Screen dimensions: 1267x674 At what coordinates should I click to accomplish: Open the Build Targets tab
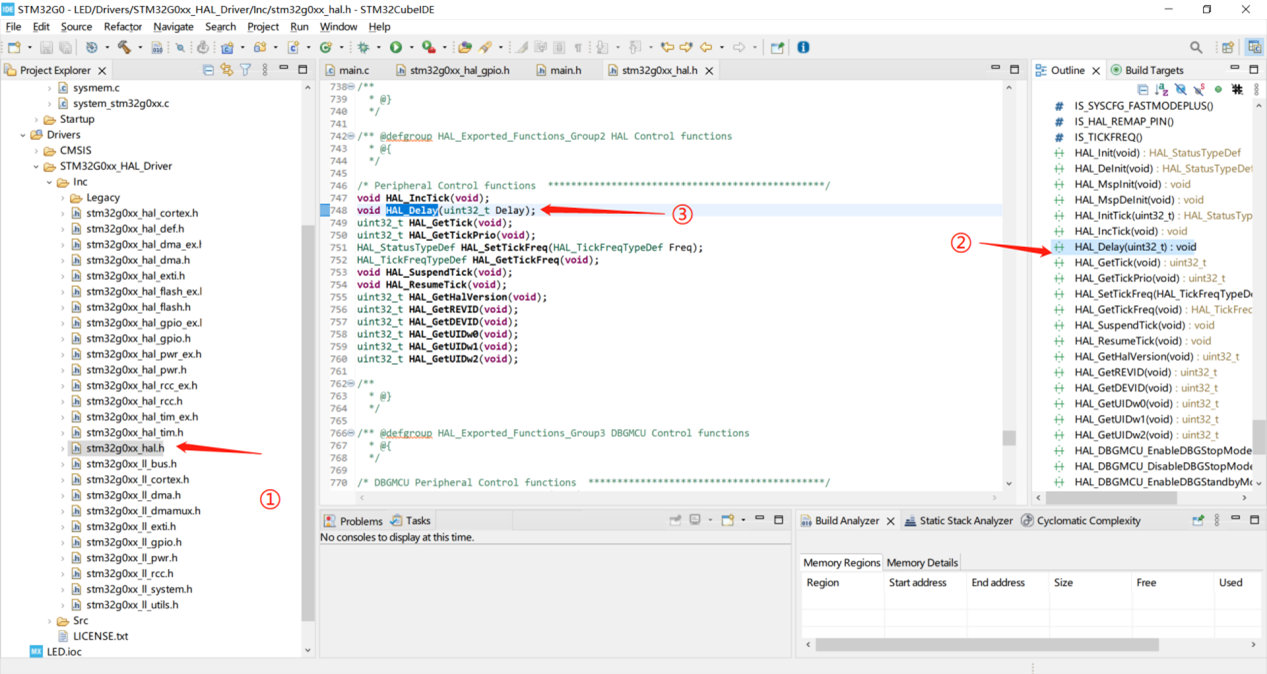pos(1146,70)
